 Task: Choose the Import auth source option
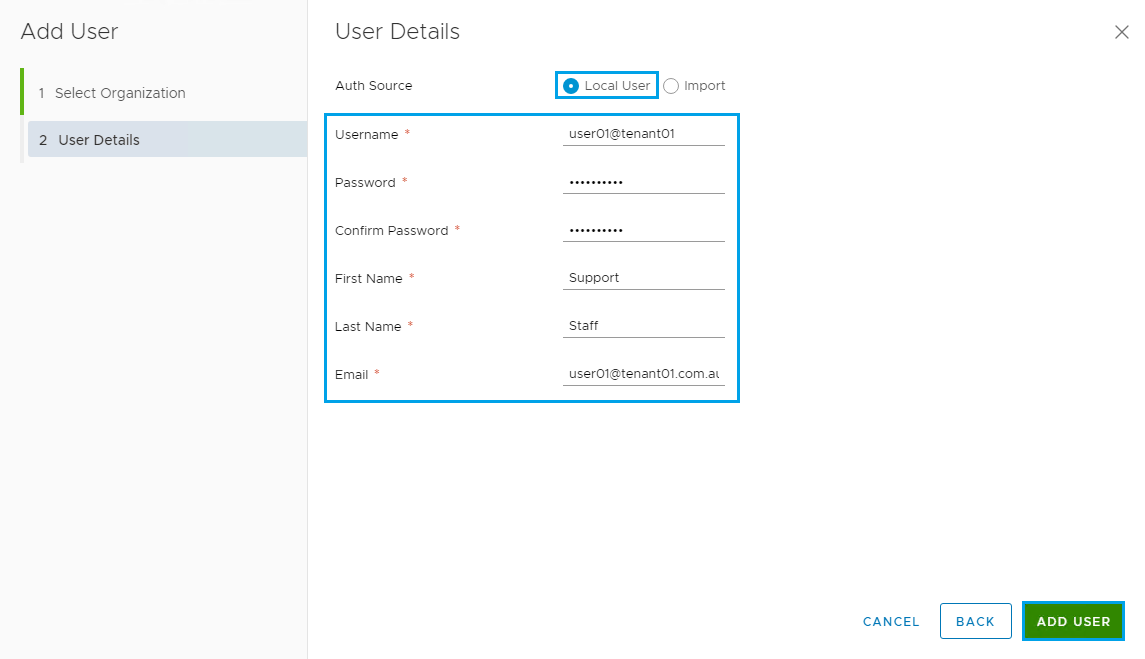(671, 86)
